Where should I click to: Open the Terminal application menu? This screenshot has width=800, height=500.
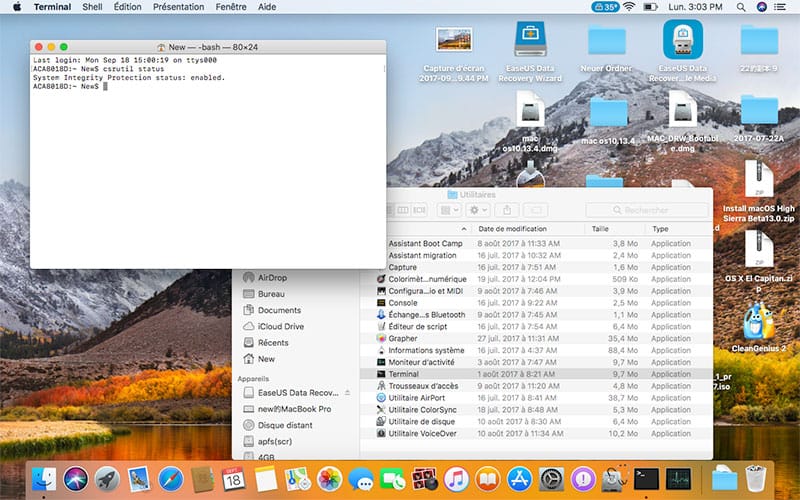[52, 7]
